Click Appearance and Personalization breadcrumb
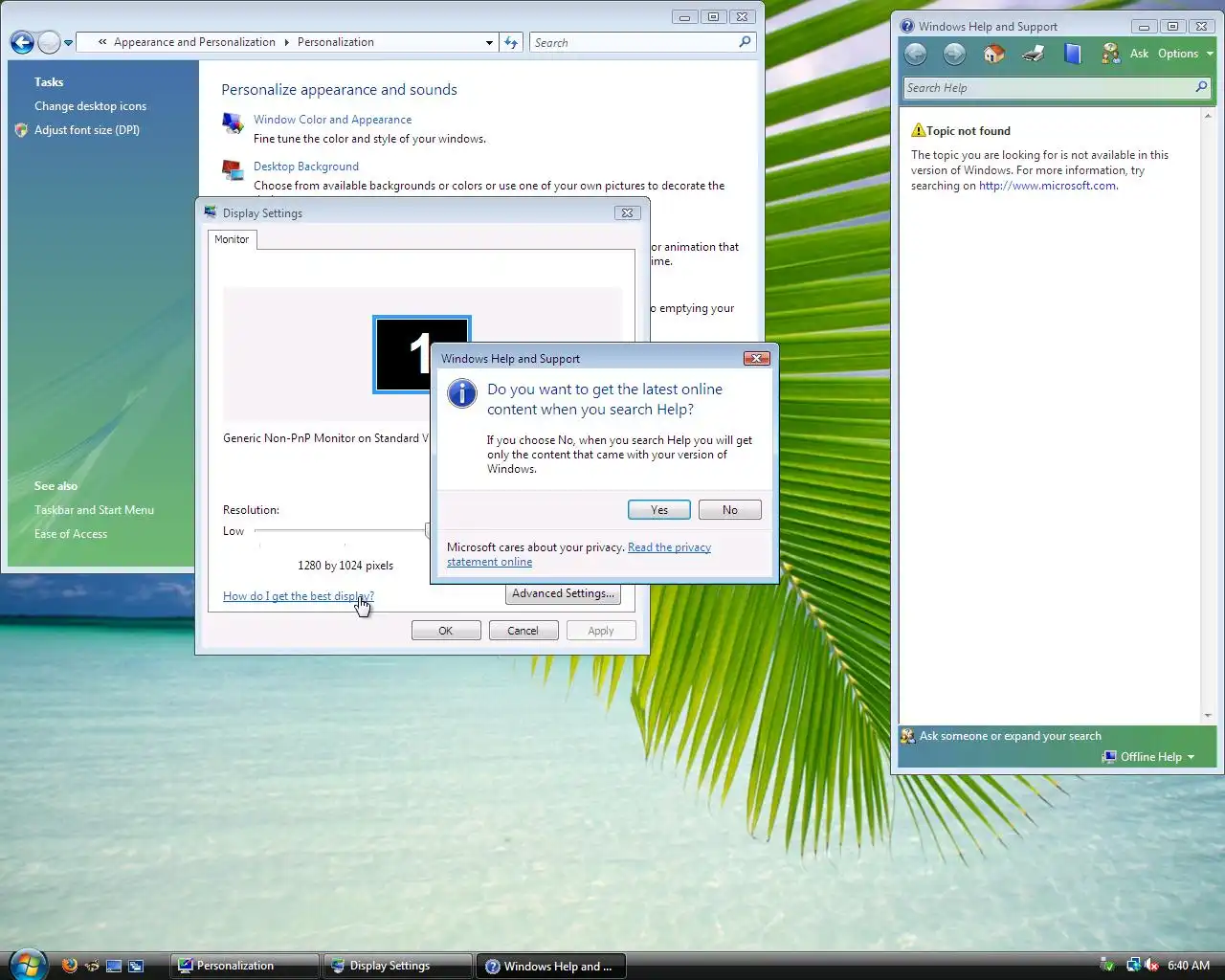The height and width of the screenshot is (980, 1225). click(194, 42)
